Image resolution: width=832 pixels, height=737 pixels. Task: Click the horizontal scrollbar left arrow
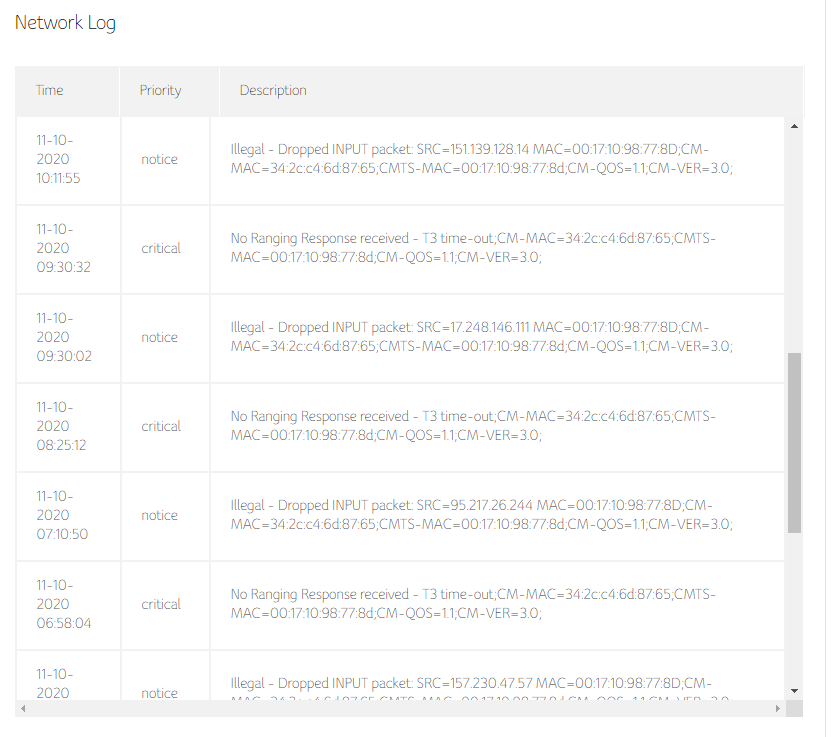22,708
